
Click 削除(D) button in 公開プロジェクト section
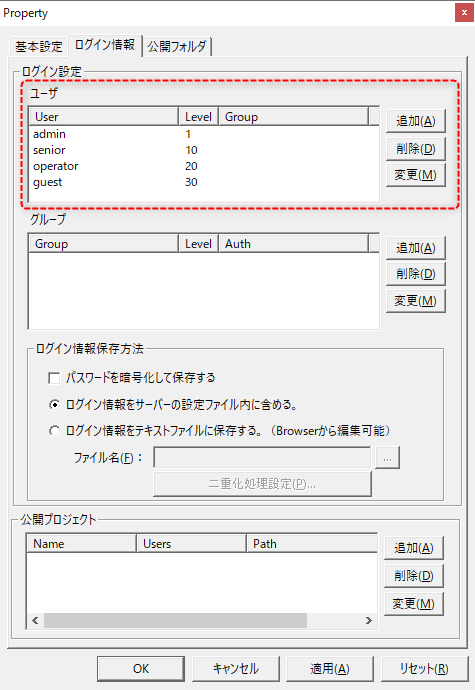tap(414, 576)
